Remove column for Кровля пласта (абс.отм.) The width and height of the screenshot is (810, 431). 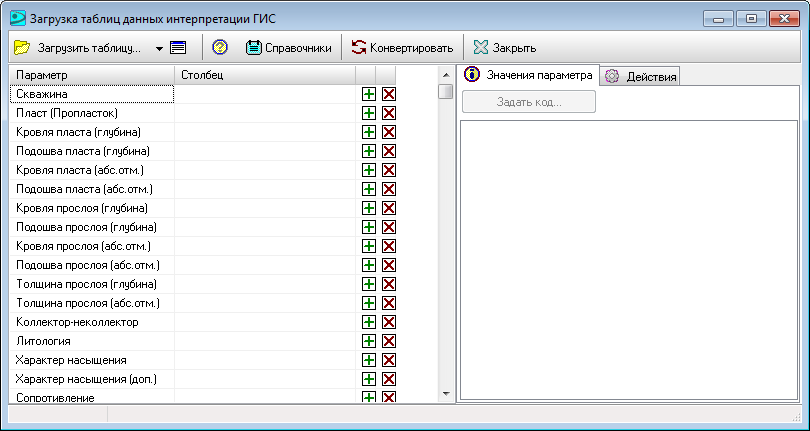pyautogui.click(x=389, y=170)
